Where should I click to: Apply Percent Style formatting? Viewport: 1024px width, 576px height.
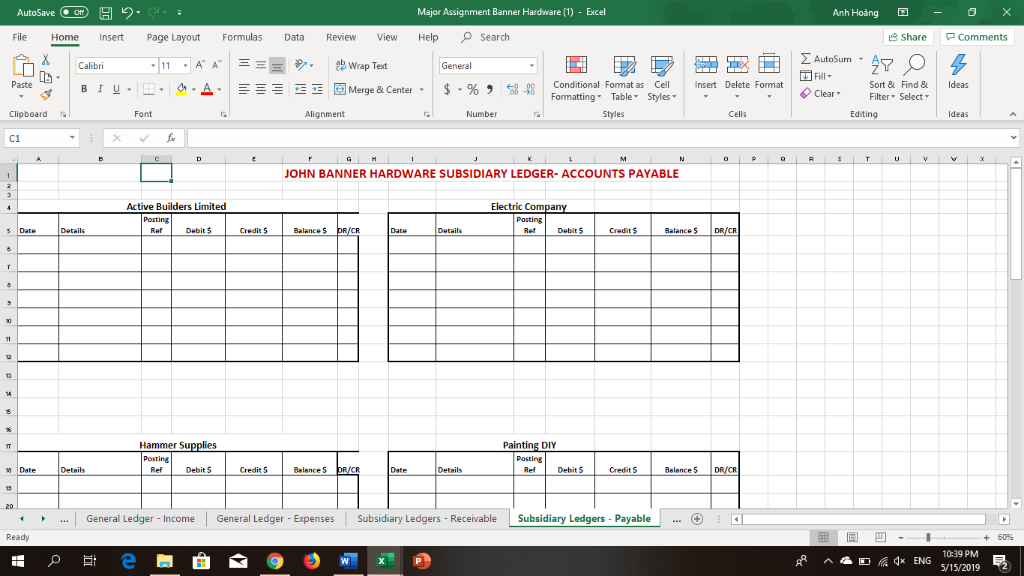474,89
